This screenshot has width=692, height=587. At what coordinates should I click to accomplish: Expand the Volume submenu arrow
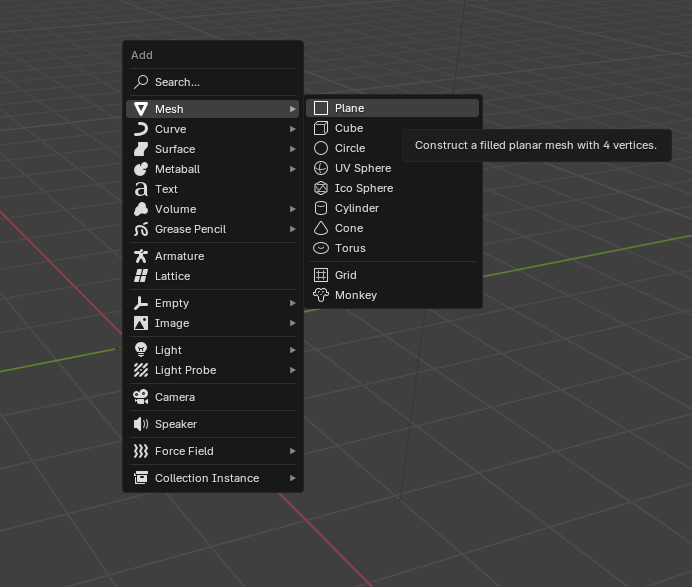point(292,209)
